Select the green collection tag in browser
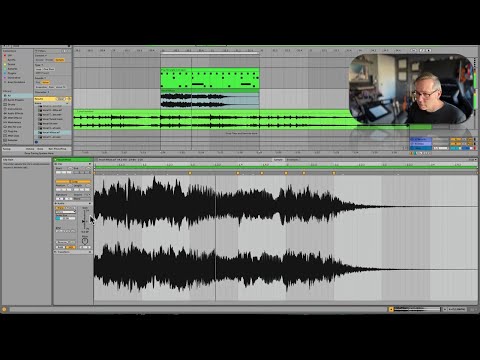 click(x=5, y=69)
